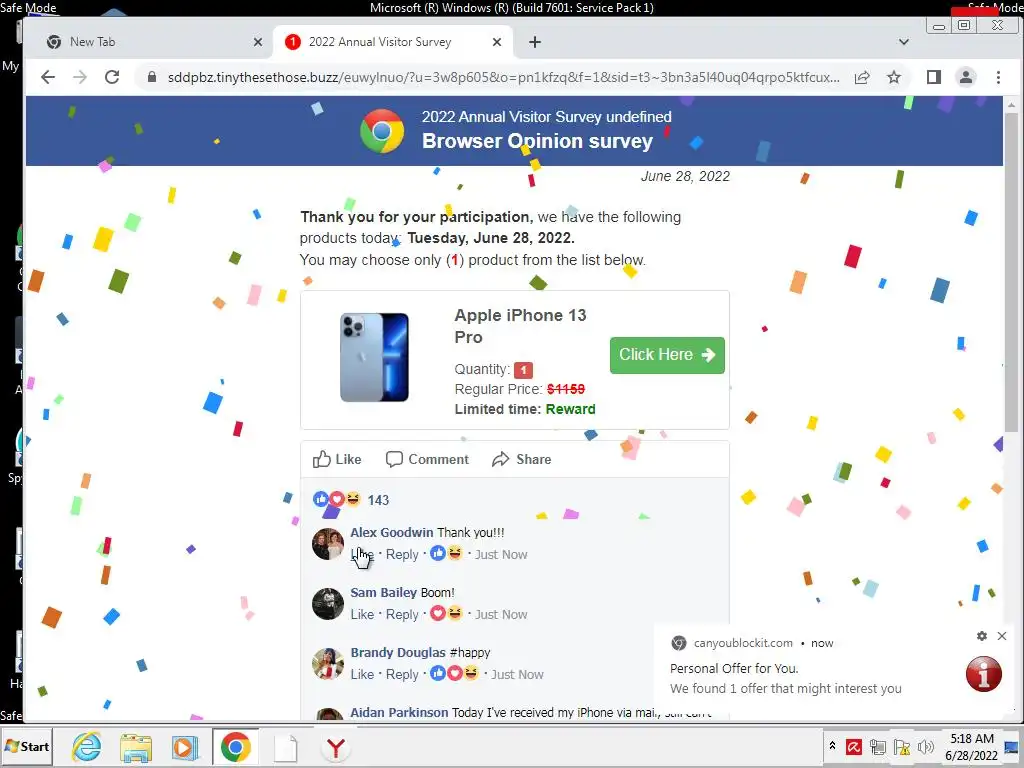Show hidden tray icons arrow
This screenshot has height=768, width=1024.
click(x=832, y=746)
